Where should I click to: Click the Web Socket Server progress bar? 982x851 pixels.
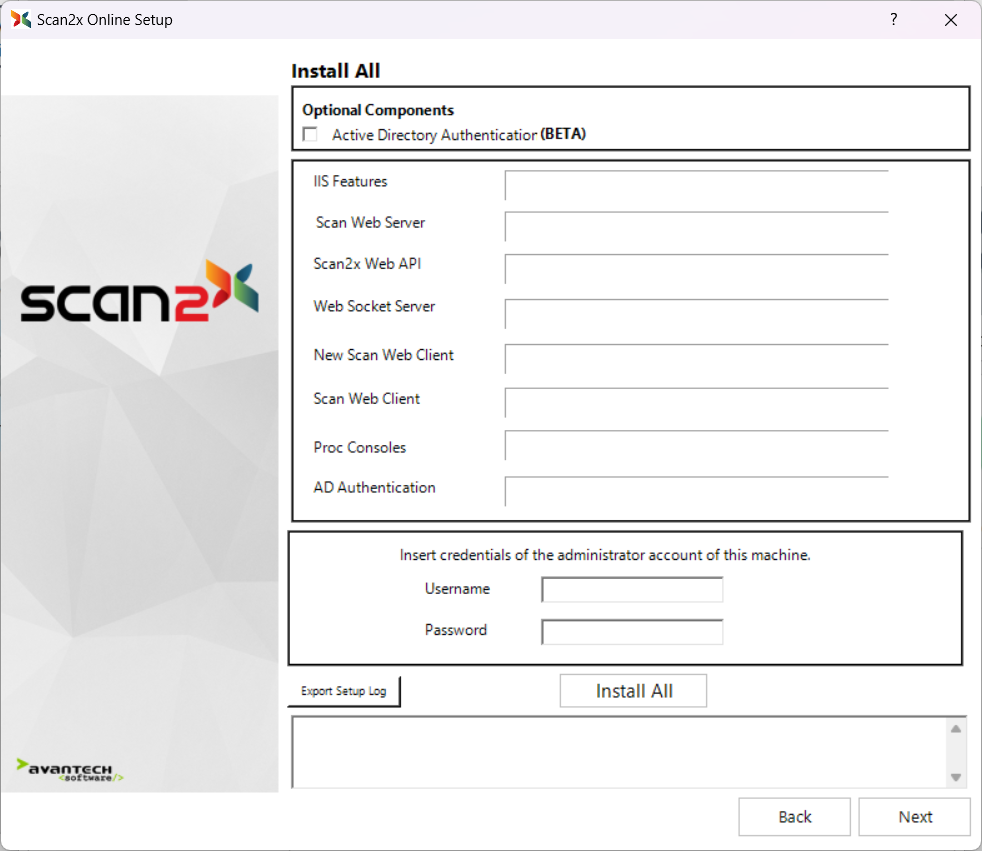point(696,314)
